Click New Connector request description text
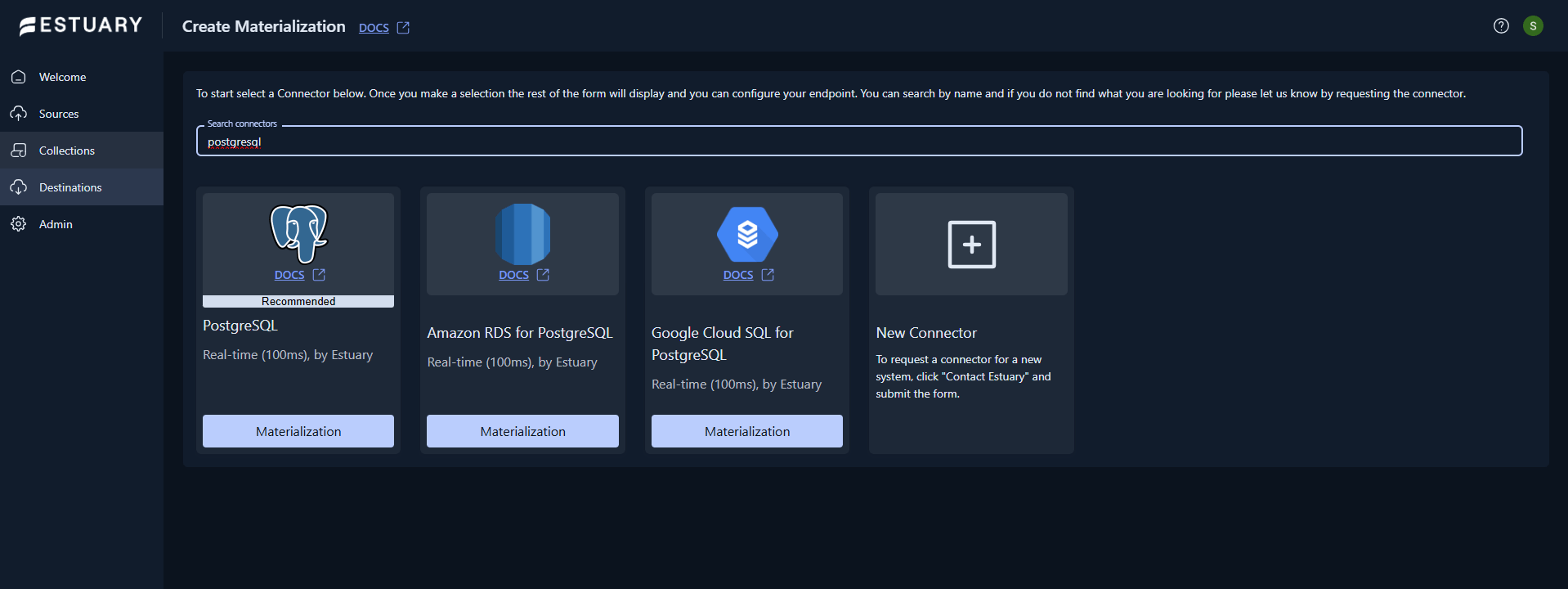The image size is (1568, 589). pos(963,376)
